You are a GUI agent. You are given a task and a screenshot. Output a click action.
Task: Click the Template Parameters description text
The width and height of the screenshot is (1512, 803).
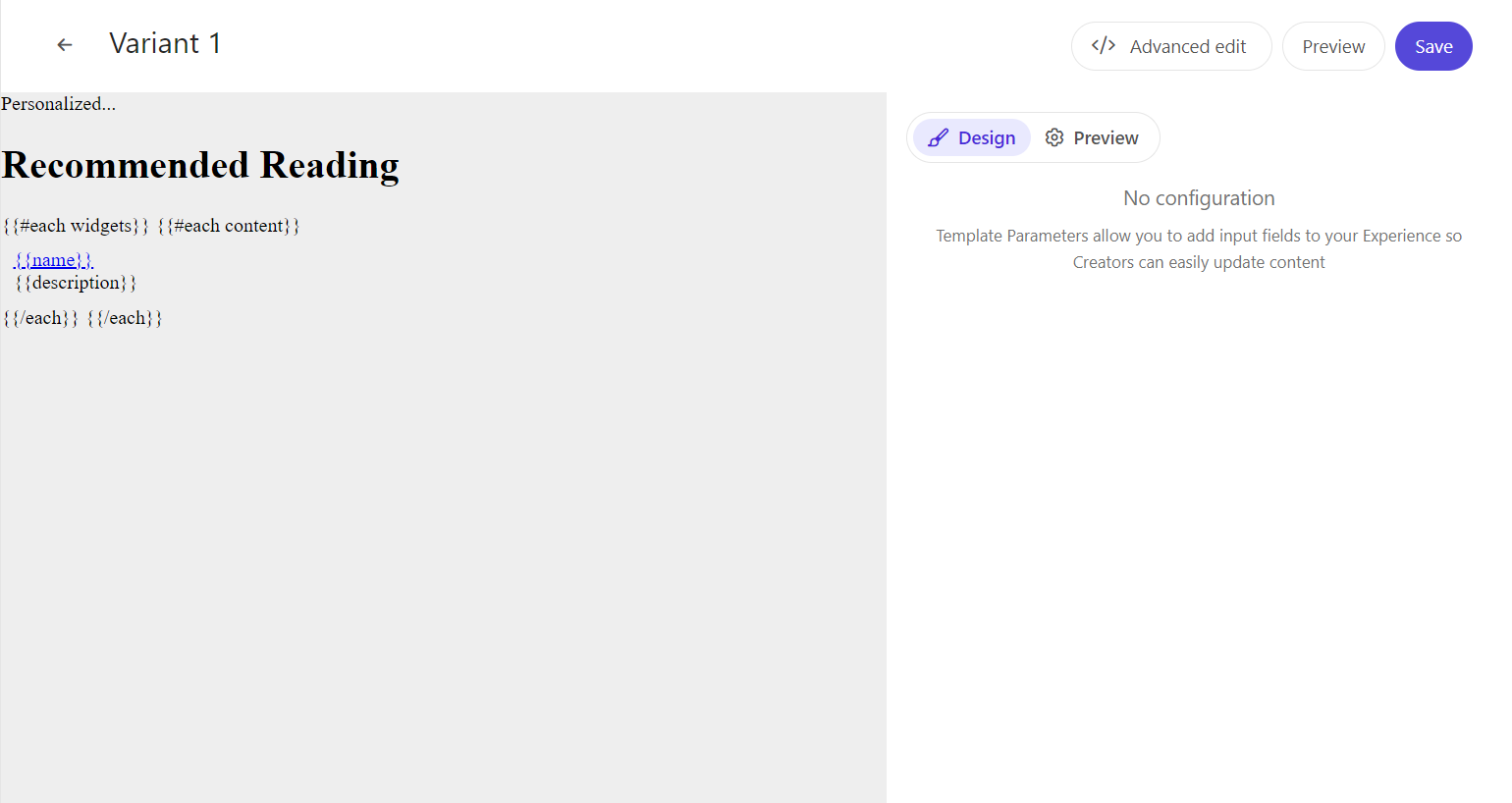pyautogui.click(x=1199, y=248)
